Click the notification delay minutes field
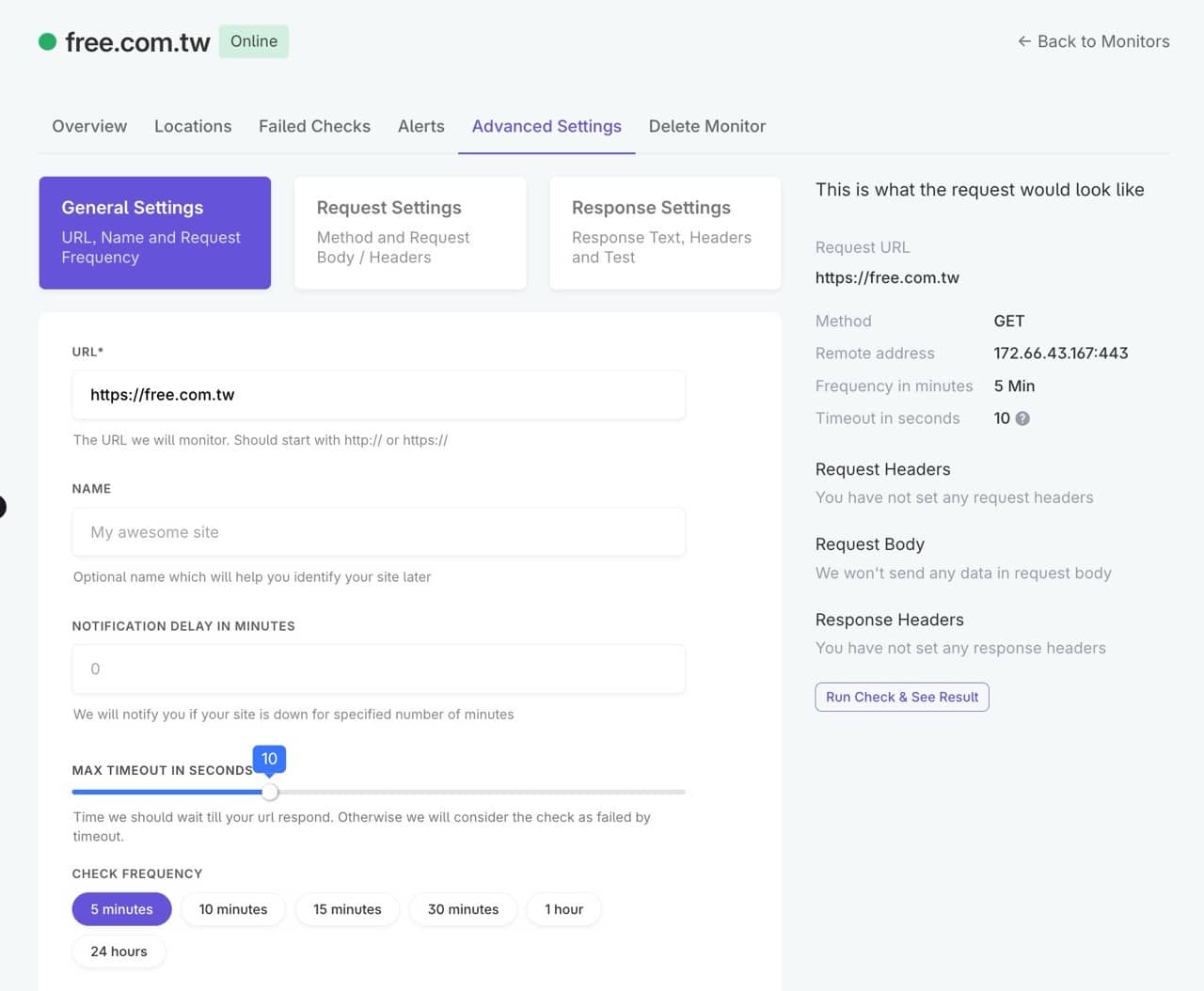 (x=378, y=669)
